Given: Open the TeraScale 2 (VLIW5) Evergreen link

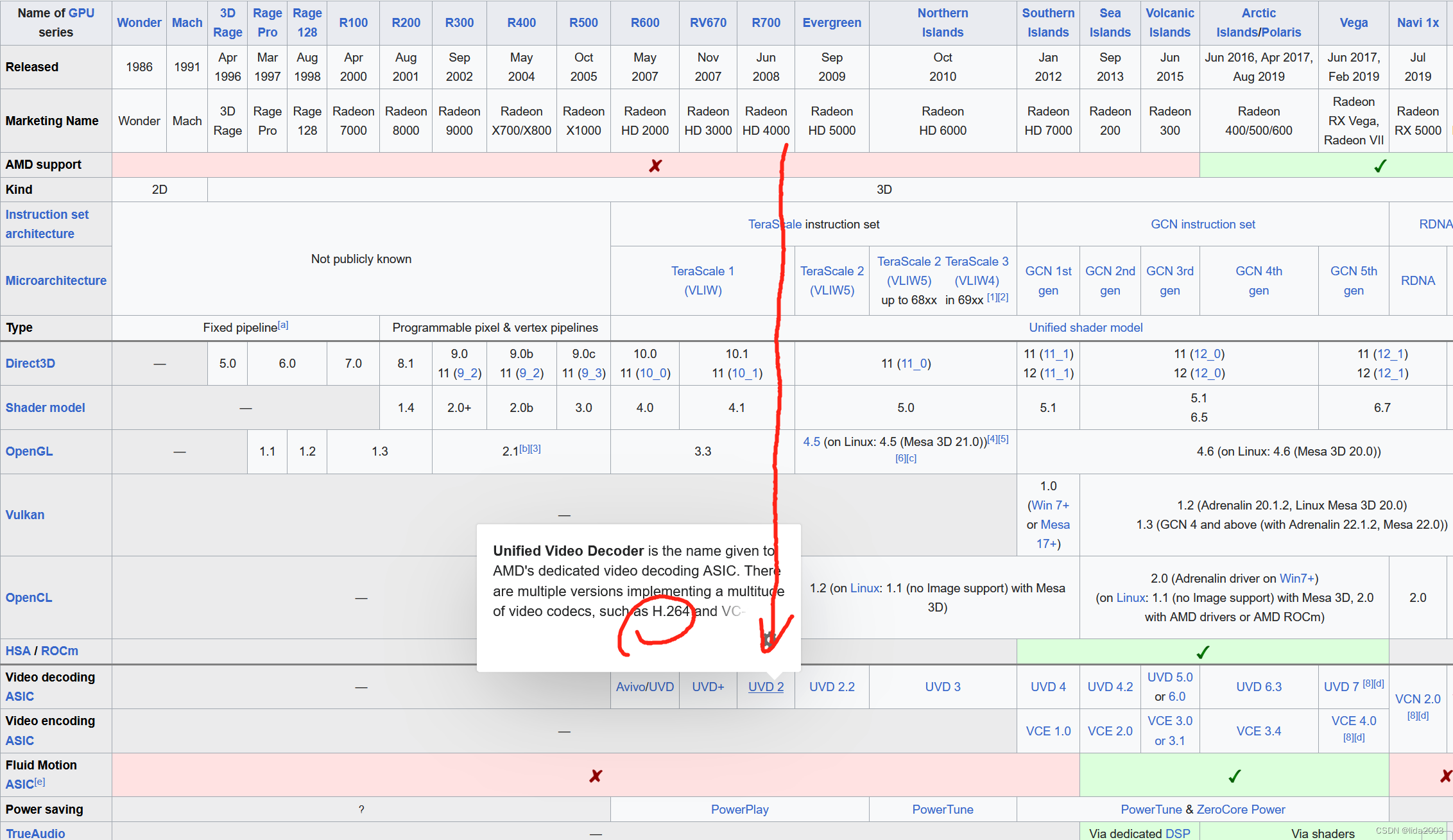Looking at the screenshot, I should tap(832, 280).
